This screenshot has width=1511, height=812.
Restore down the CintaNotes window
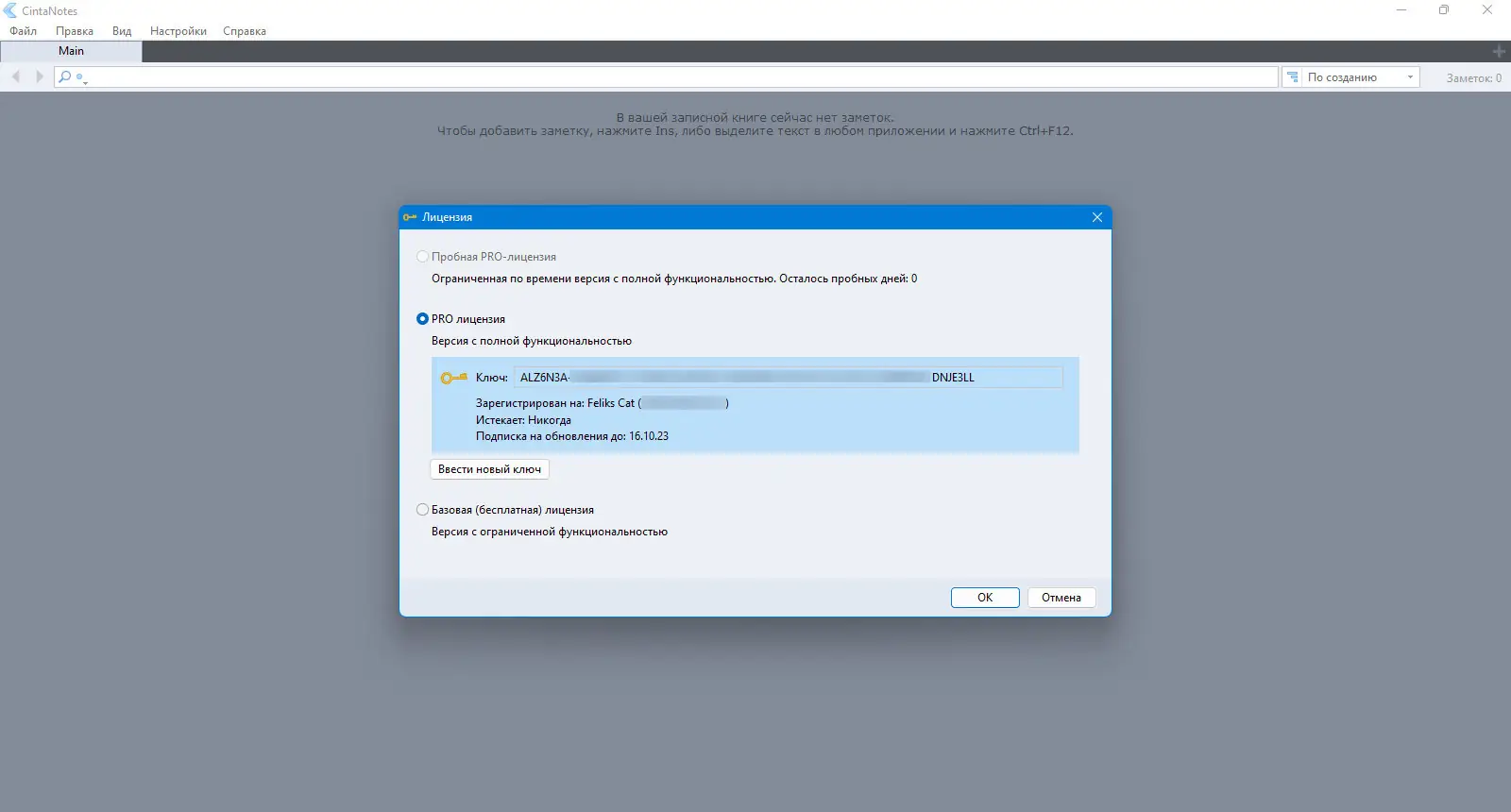pyautogui.click(x=1444, y=10)
